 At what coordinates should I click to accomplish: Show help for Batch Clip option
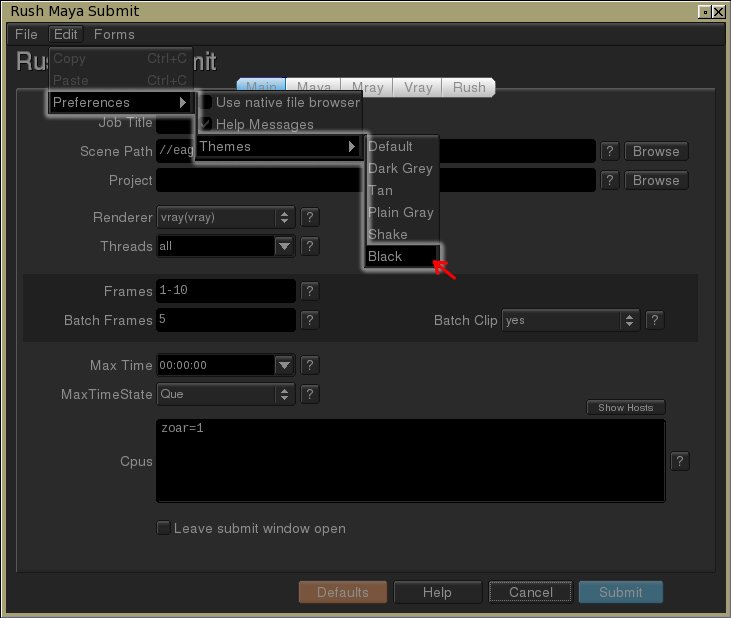(x=655, y=320)
